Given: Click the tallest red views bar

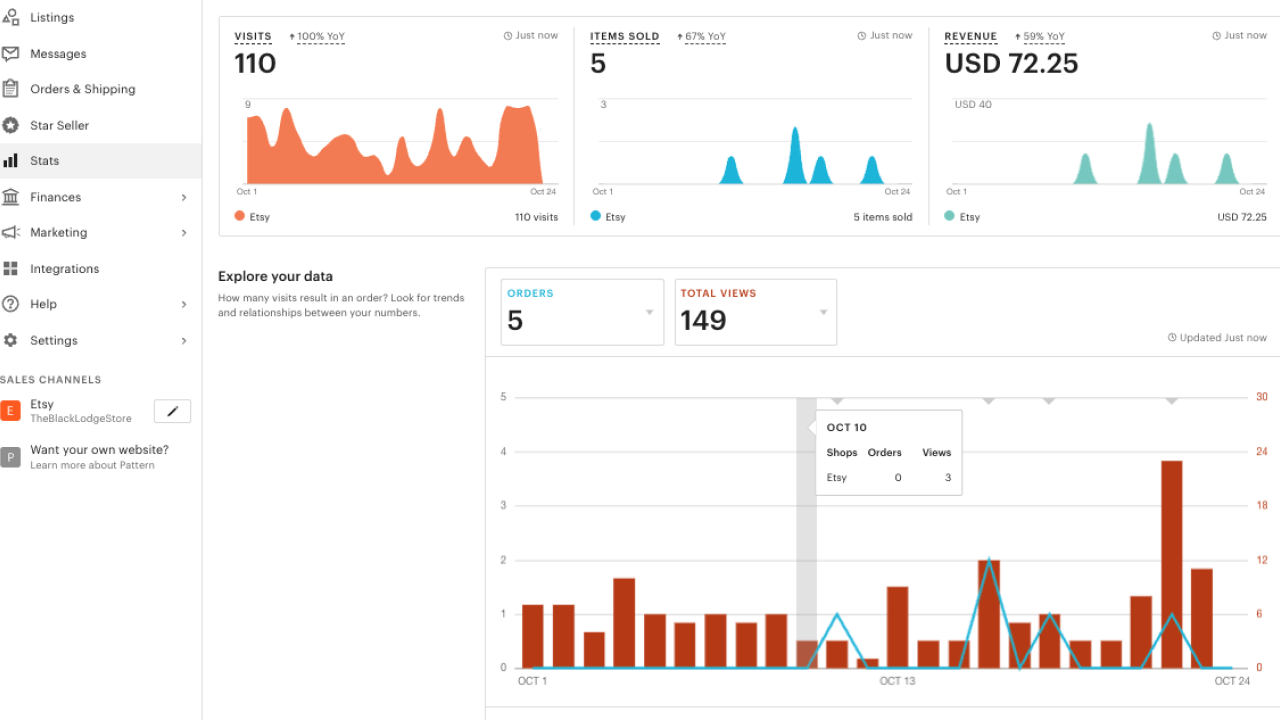Looking at the screenshot, I should point(1172,564).
